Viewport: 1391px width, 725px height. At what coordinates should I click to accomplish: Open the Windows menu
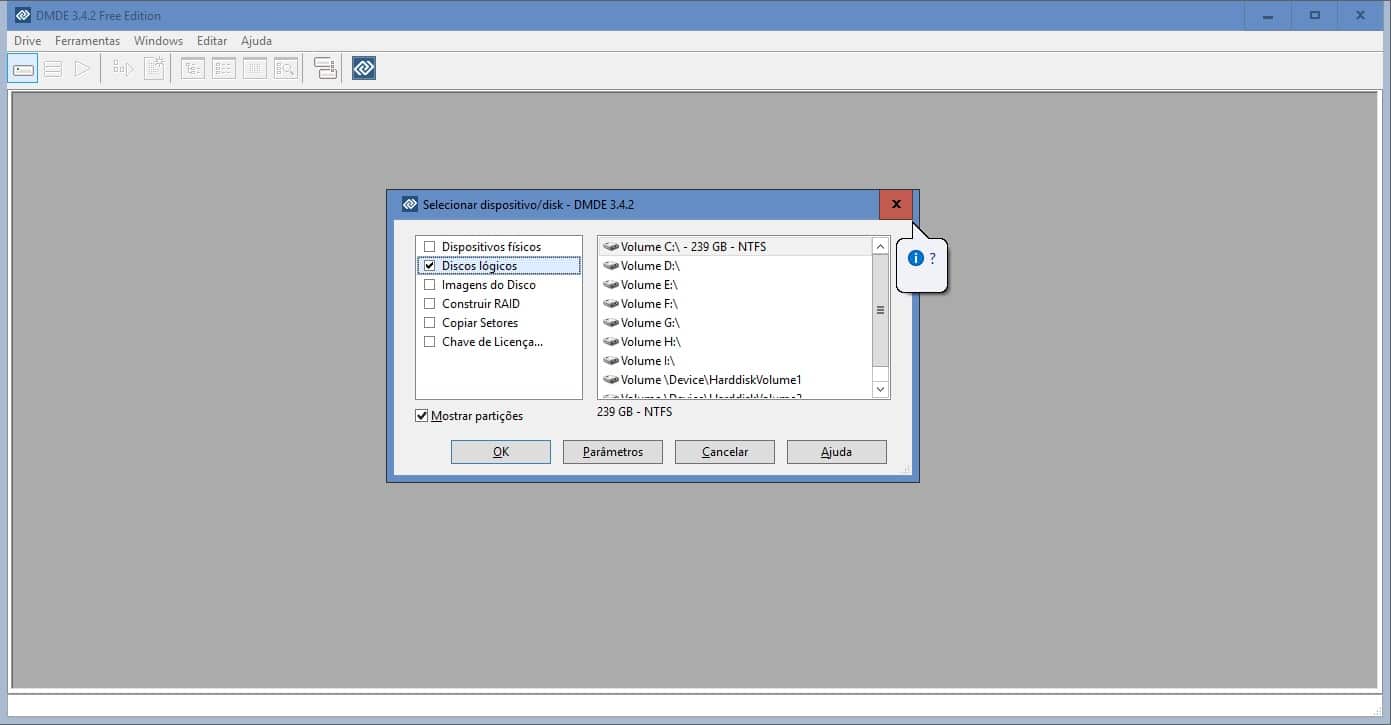158,41
